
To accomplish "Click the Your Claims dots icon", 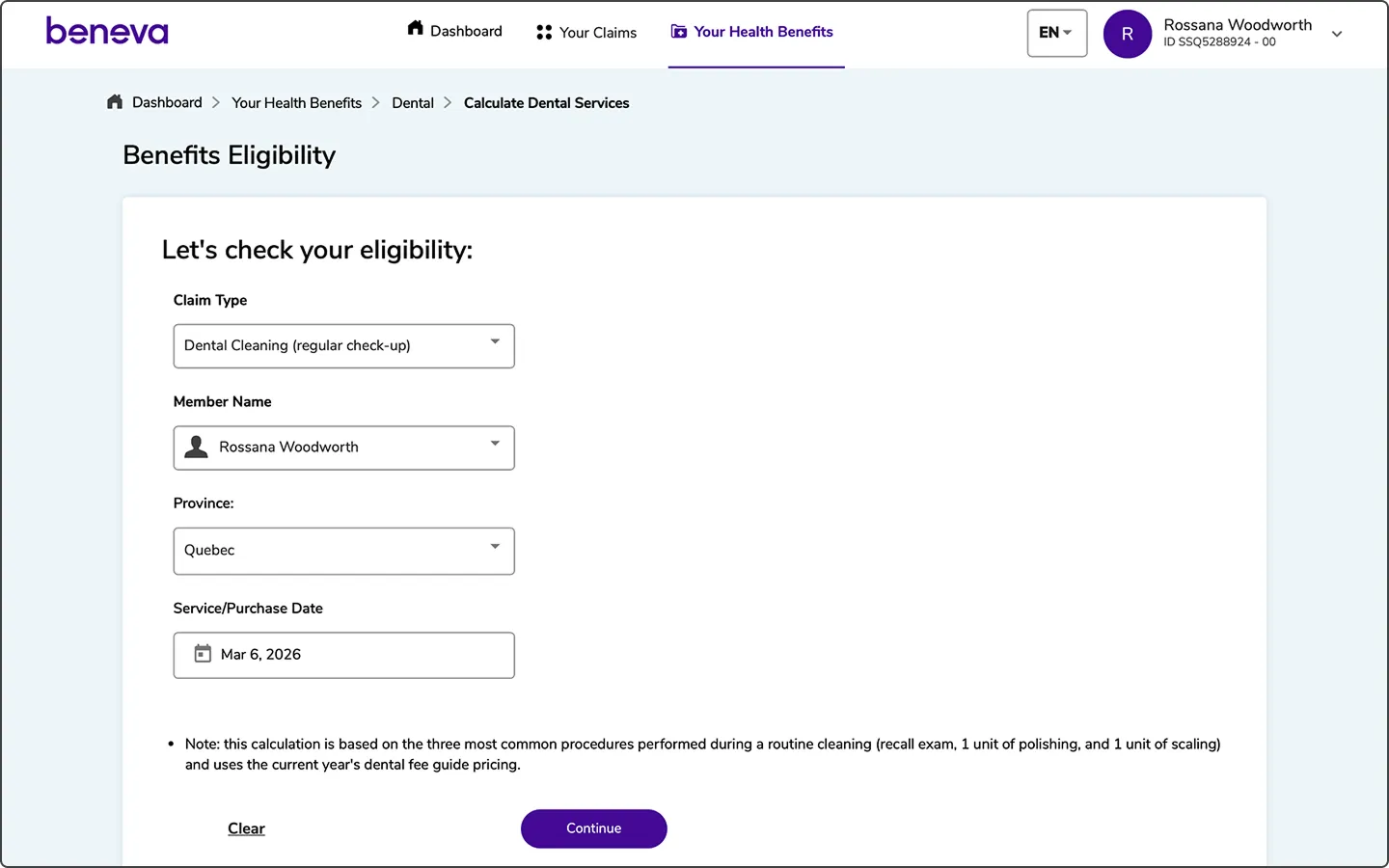I will (x=544, y=33).
